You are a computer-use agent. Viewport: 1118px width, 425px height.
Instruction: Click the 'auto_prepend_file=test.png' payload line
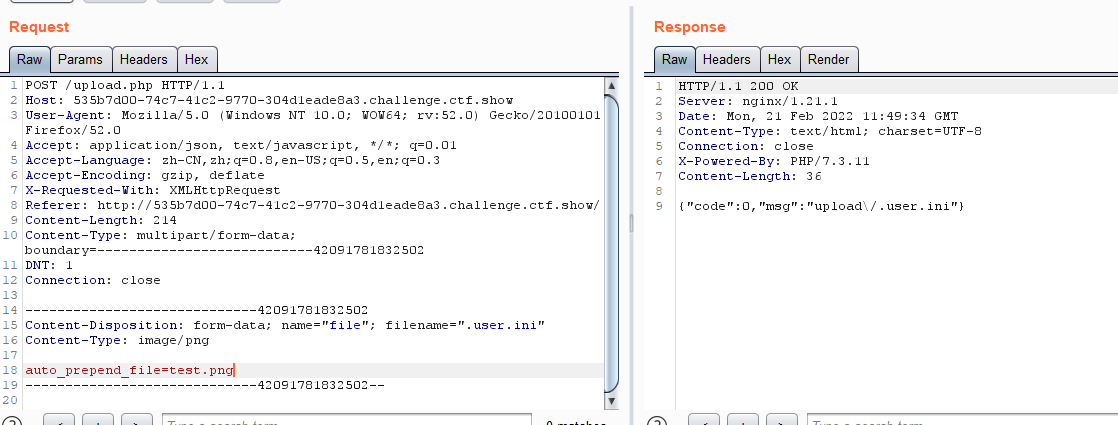click(x=129, y=370)
